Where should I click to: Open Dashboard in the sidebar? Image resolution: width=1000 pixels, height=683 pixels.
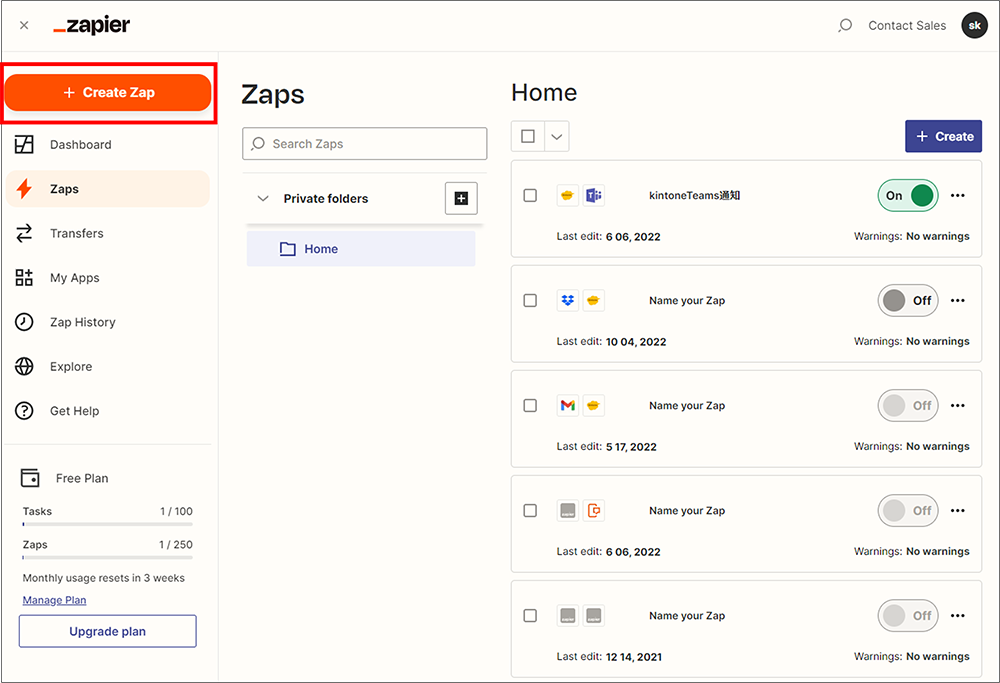pos(108,145)
